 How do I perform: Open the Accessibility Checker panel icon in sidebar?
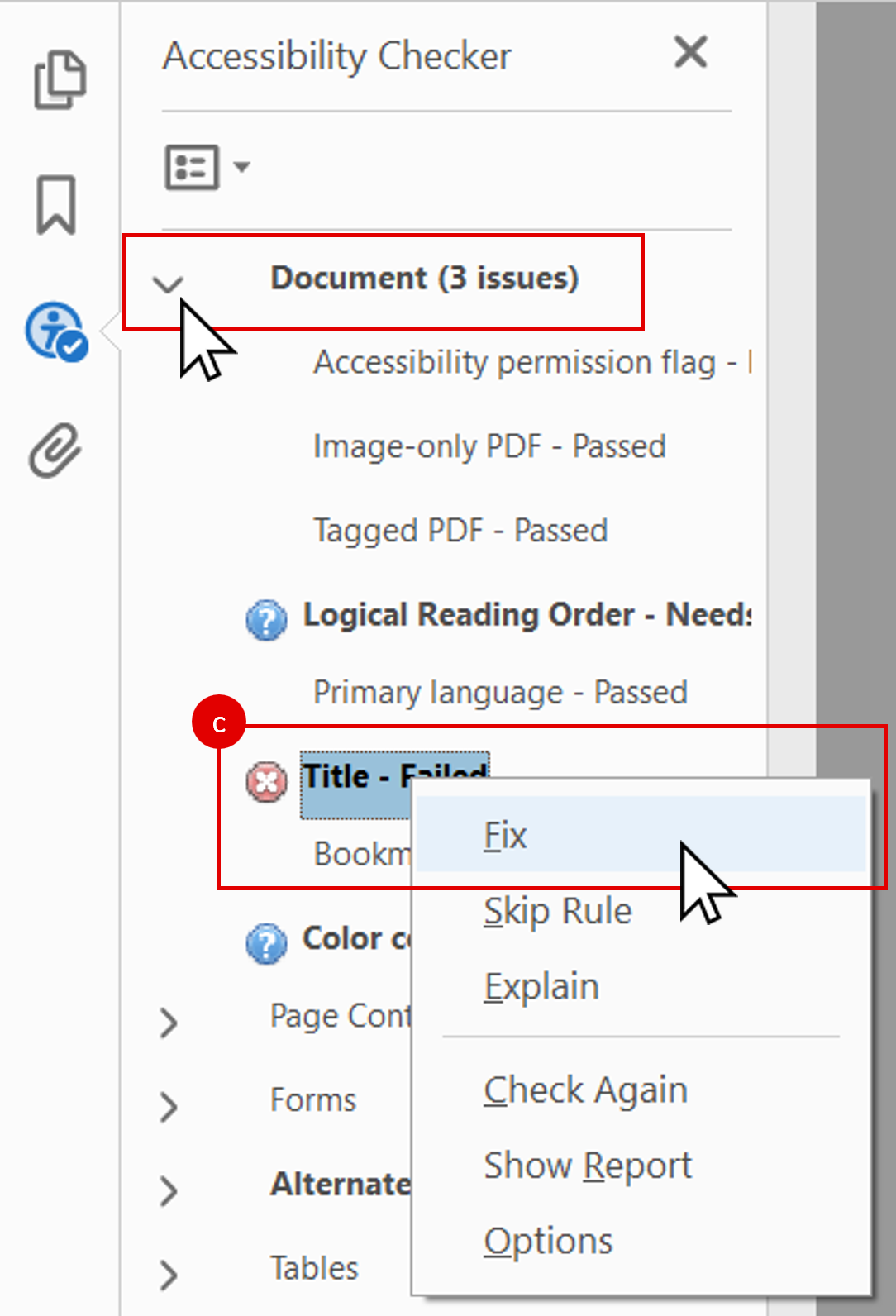coord(55,330)
